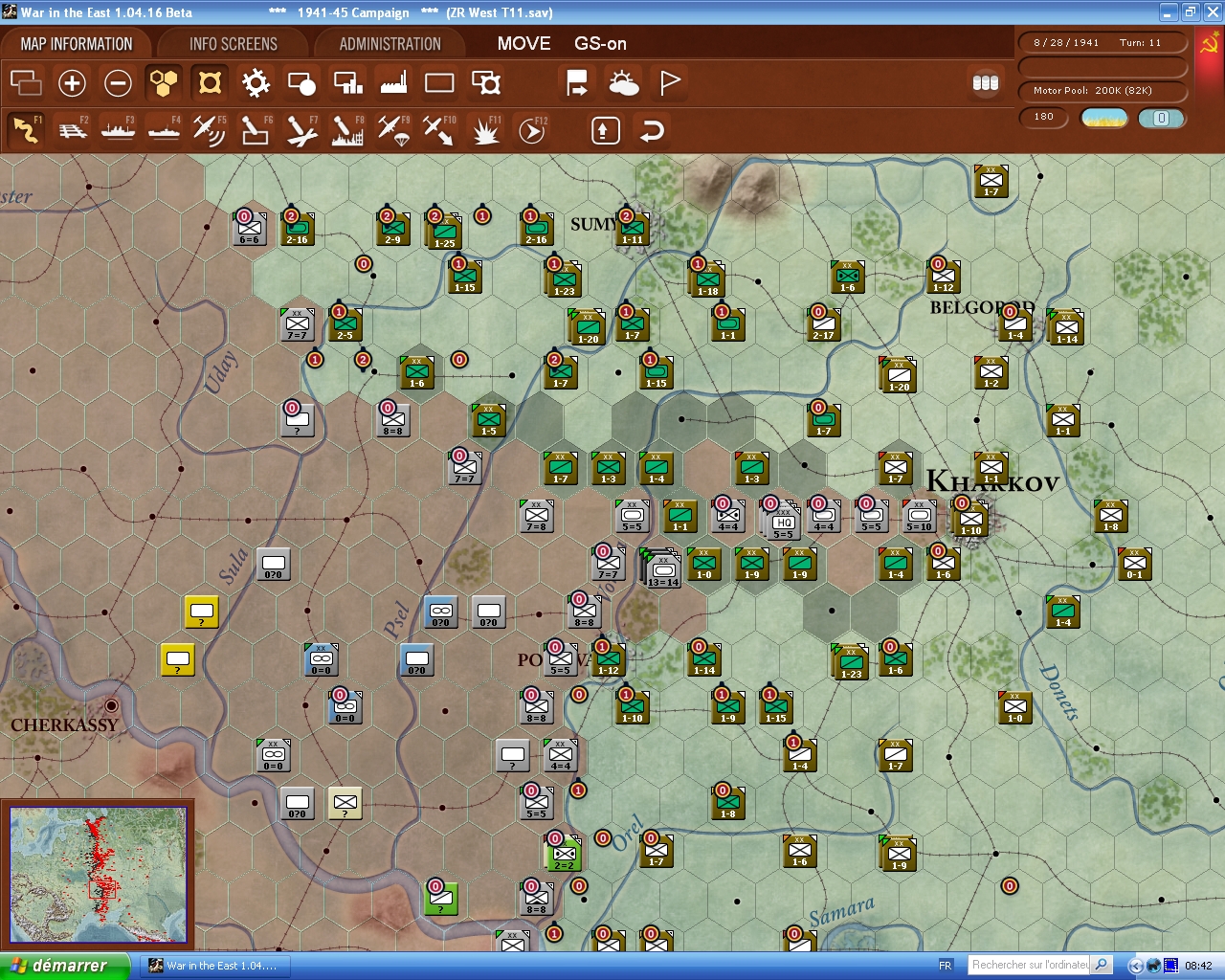Switch to the INFO SCREENS tab
The height and width of the screenshot is (980, 1225).
[234, 44]
